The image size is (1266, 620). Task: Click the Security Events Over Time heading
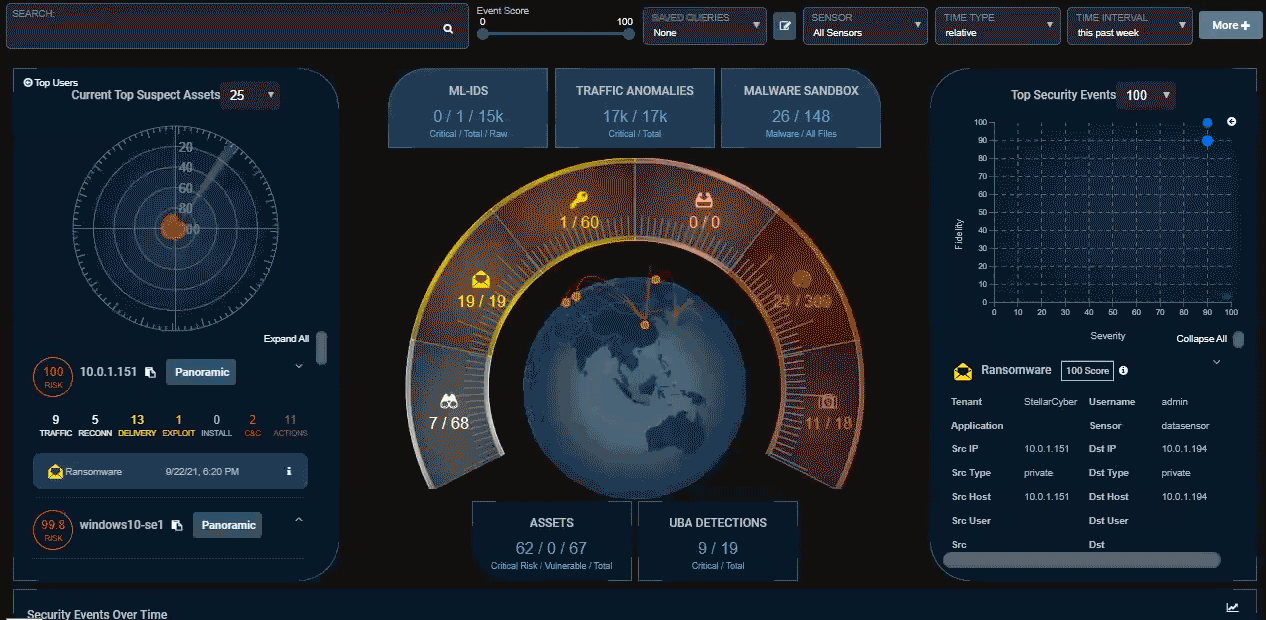(97, 613)
